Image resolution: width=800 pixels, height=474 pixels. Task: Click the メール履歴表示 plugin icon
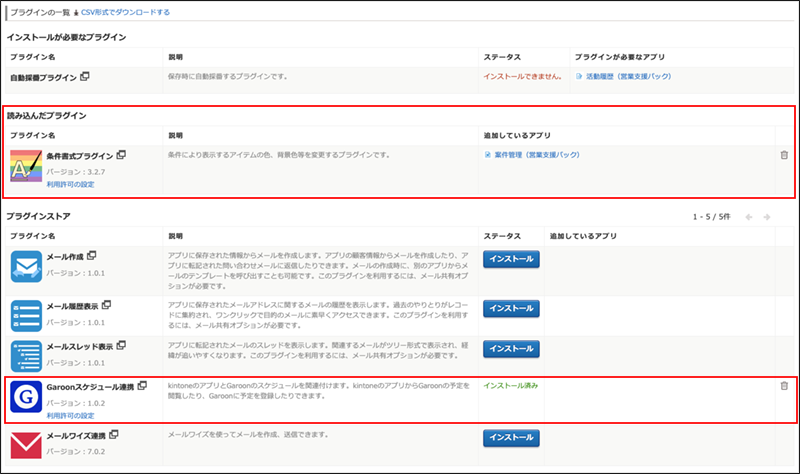[x=26, y=316]
